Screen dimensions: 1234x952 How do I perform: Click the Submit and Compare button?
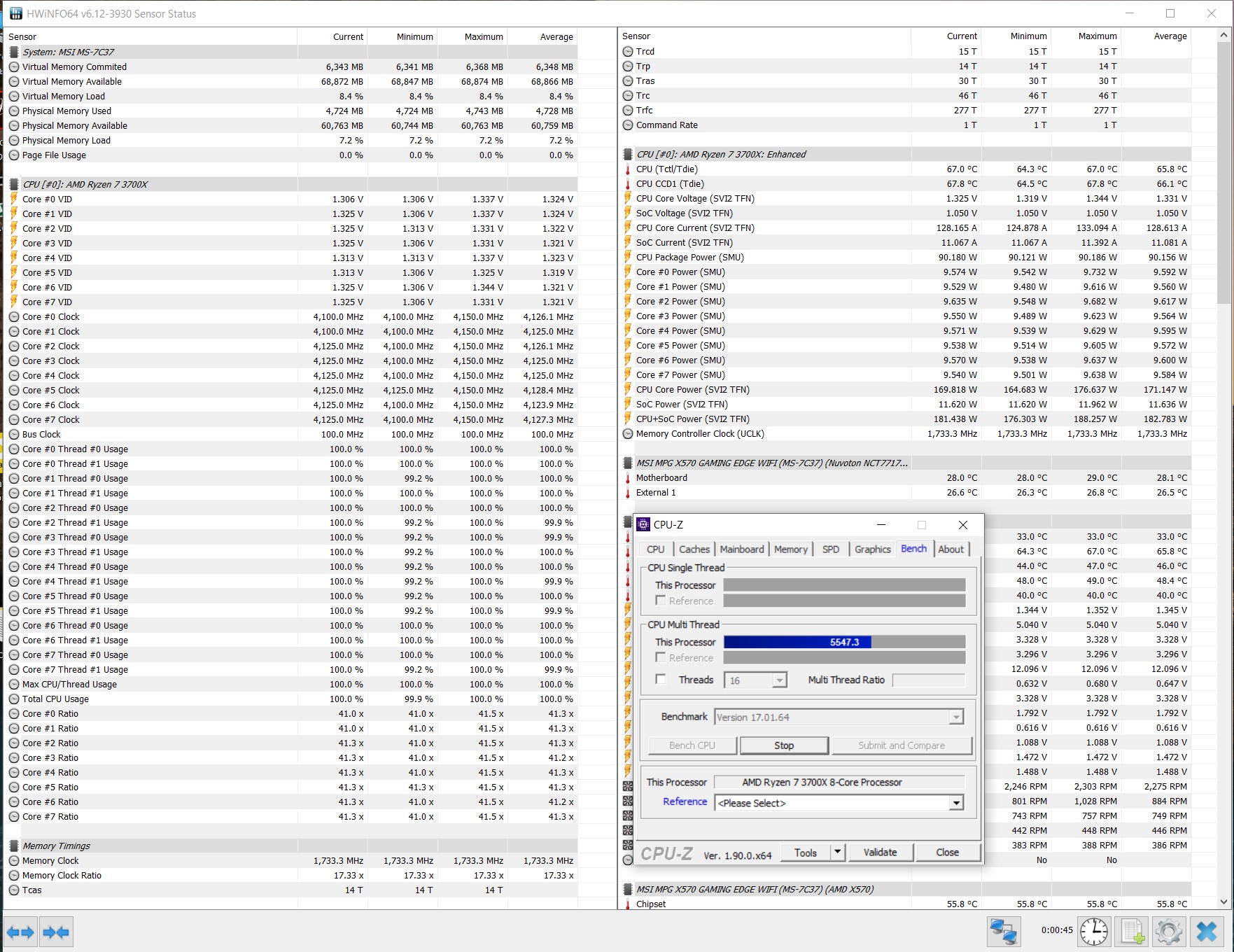902,745
